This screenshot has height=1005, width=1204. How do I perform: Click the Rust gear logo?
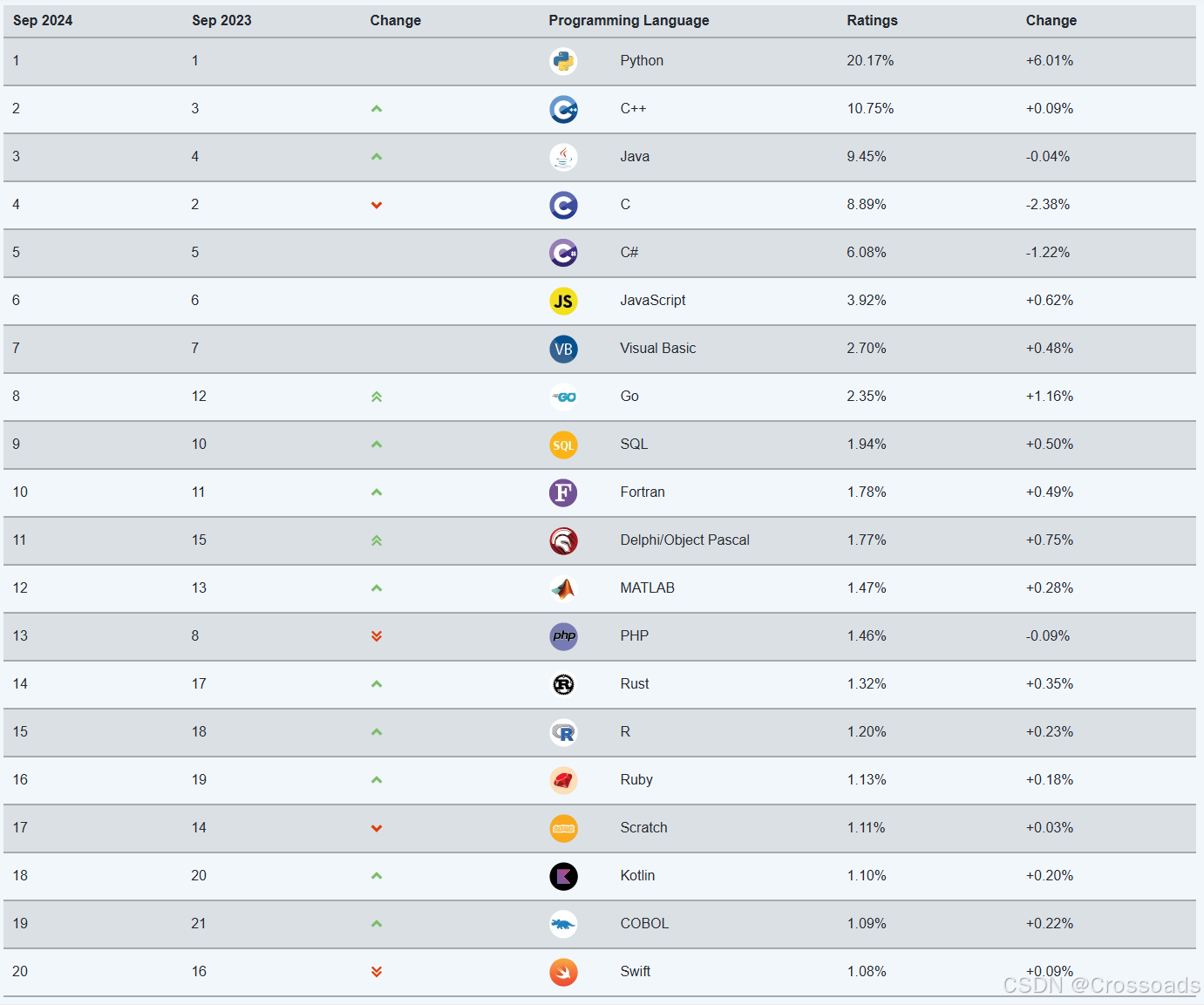pos(563,684)
